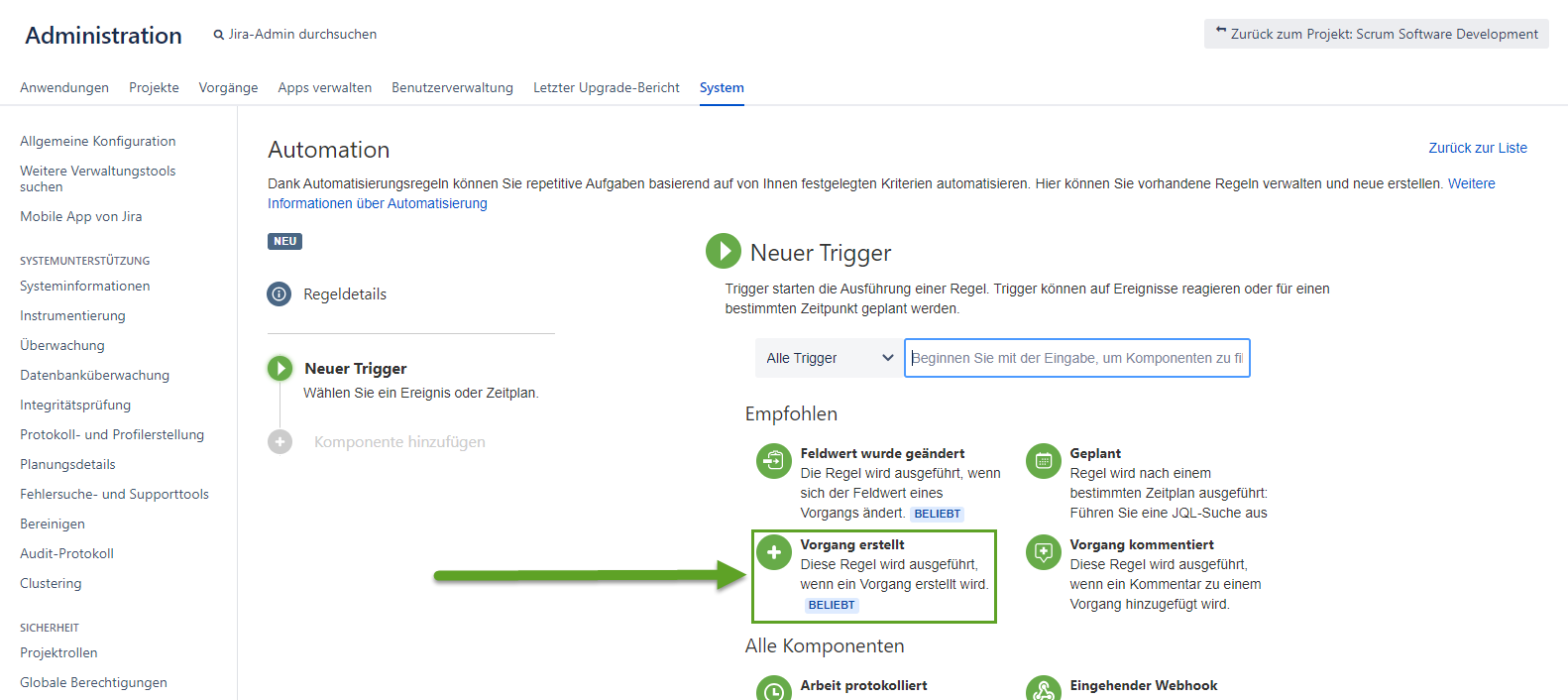1568x700 pixels.
Task: Open the Benutzerverwaltung tab
Action: click(452, 87)
